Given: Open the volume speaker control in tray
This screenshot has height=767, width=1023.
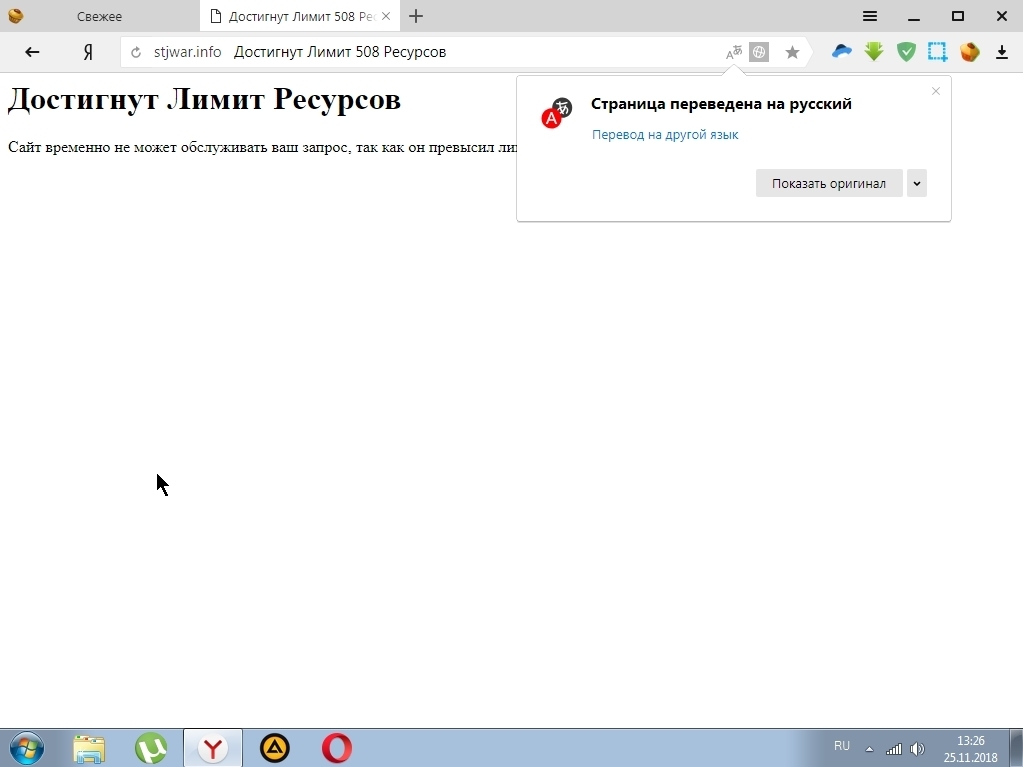Looking at the screenshot, I should [x=917, y=748].
